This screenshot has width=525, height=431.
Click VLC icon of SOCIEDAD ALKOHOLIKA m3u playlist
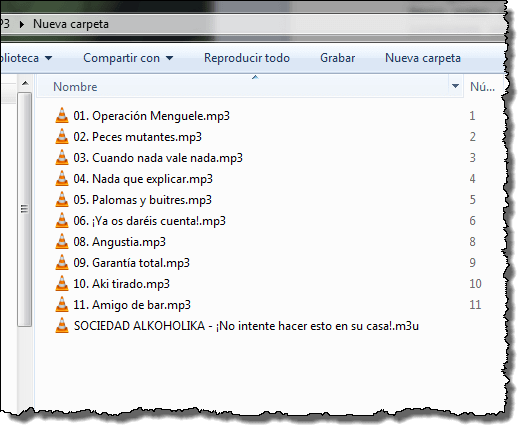[62, 326]
